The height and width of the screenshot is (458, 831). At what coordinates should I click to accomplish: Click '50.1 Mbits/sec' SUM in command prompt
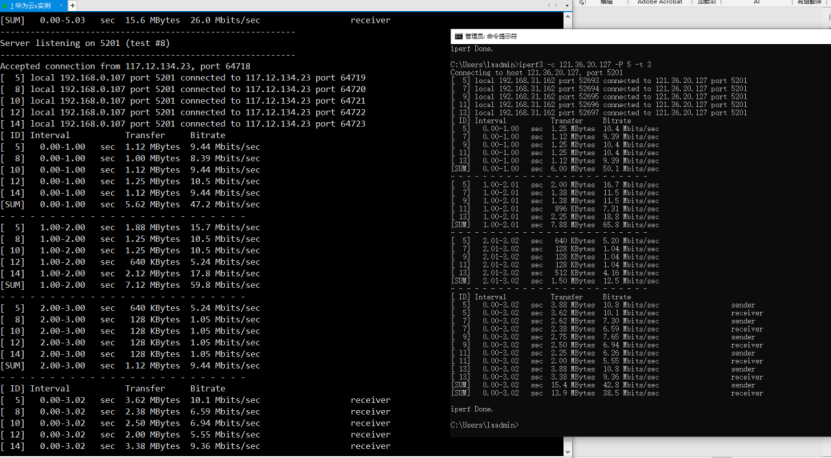(x=631, y=169)
